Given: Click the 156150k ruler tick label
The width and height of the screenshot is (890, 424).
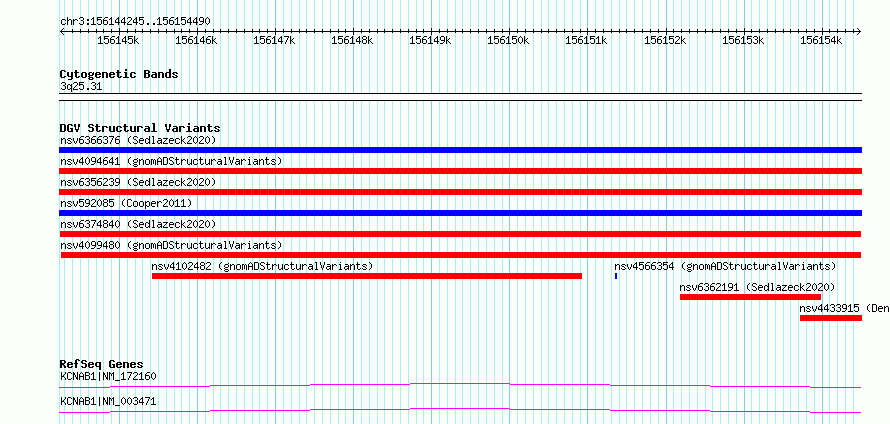Looking at the screenshot, I should (x=509, y=40).
